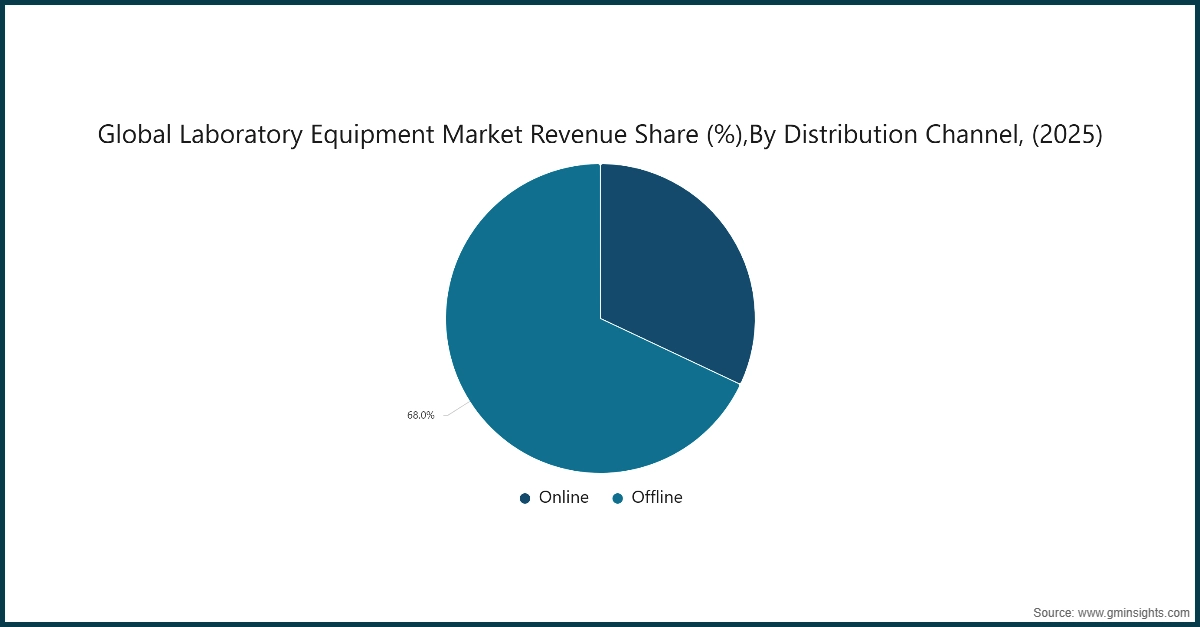Click the 68.0% data label

pyautogui.click(x=420, y=414)
